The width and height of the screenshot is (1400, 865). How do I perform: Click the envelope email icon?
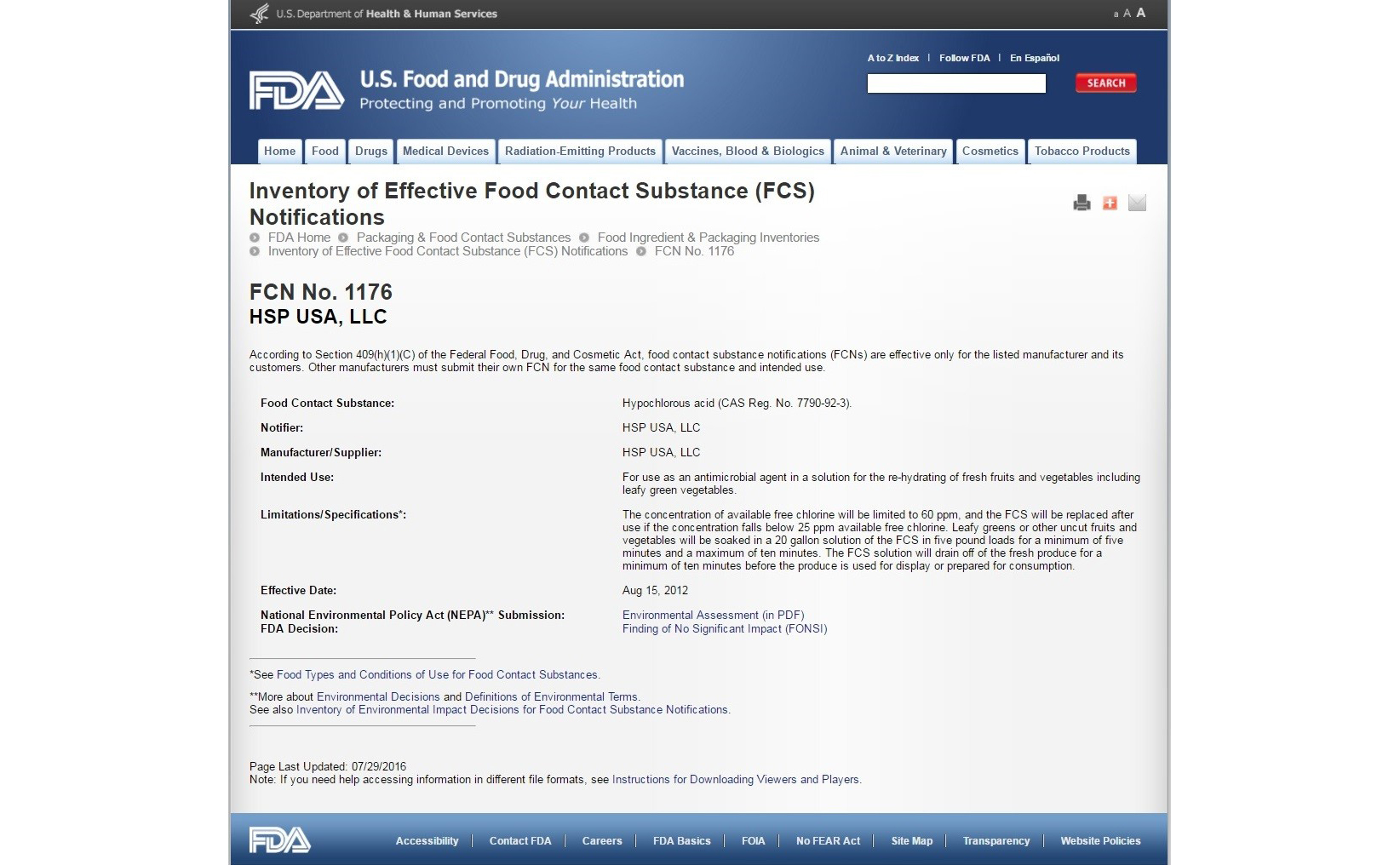coord(1137,203)
